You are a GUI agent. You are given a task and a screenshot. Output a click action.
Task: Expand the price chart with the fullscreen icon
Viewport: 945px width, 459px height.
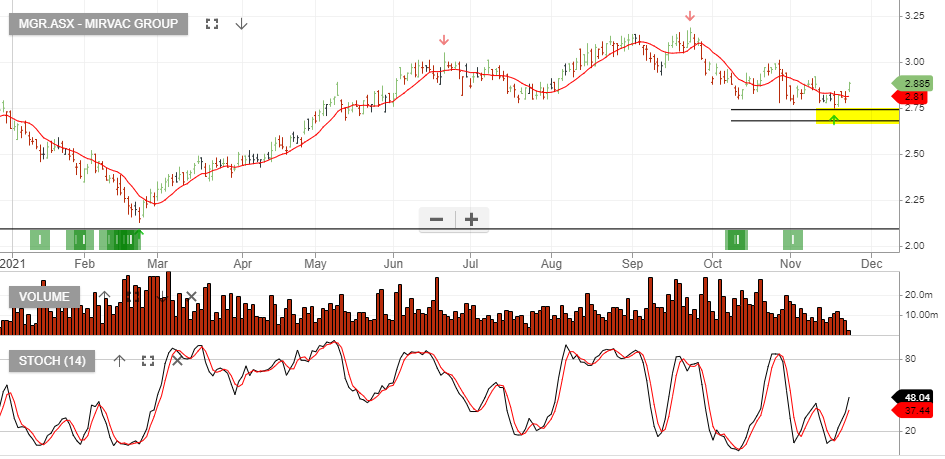click(212, 24)
